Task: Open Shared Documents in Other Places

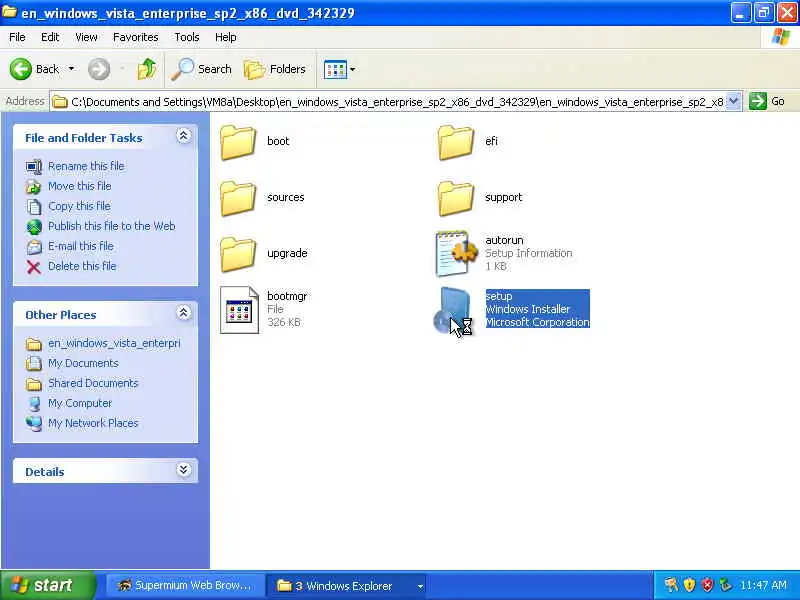Action: [x=93, y=383]
